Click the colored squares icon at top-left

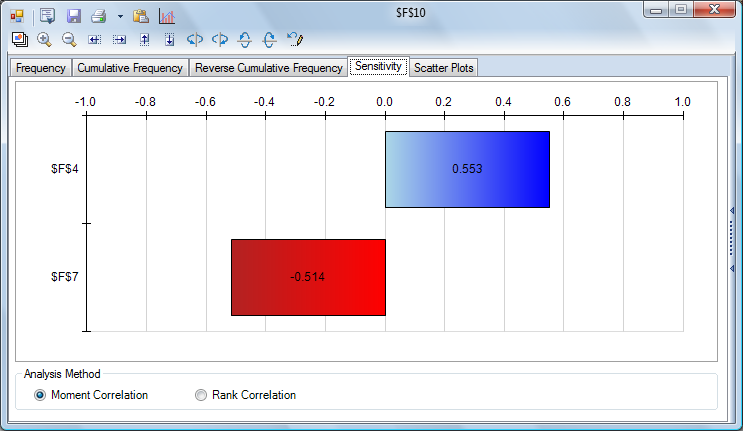[17, 16]
